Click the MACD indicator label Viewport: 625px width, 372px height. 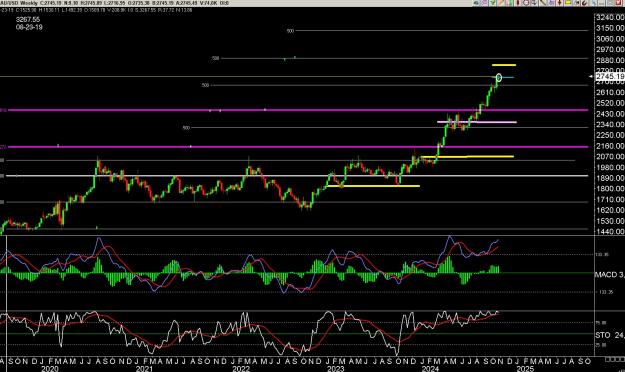click(x=610, y=275)
